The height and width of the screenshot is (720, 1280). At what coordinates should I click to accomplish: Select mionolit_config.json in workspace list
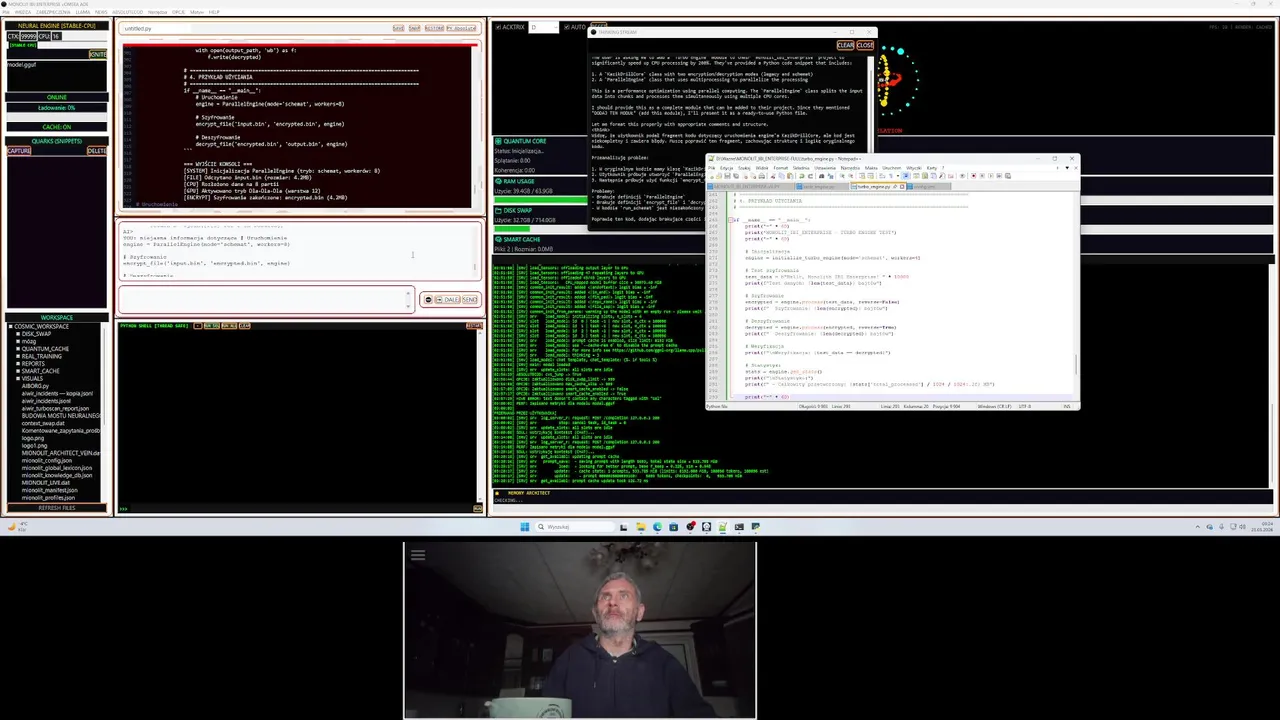point(47,461)
